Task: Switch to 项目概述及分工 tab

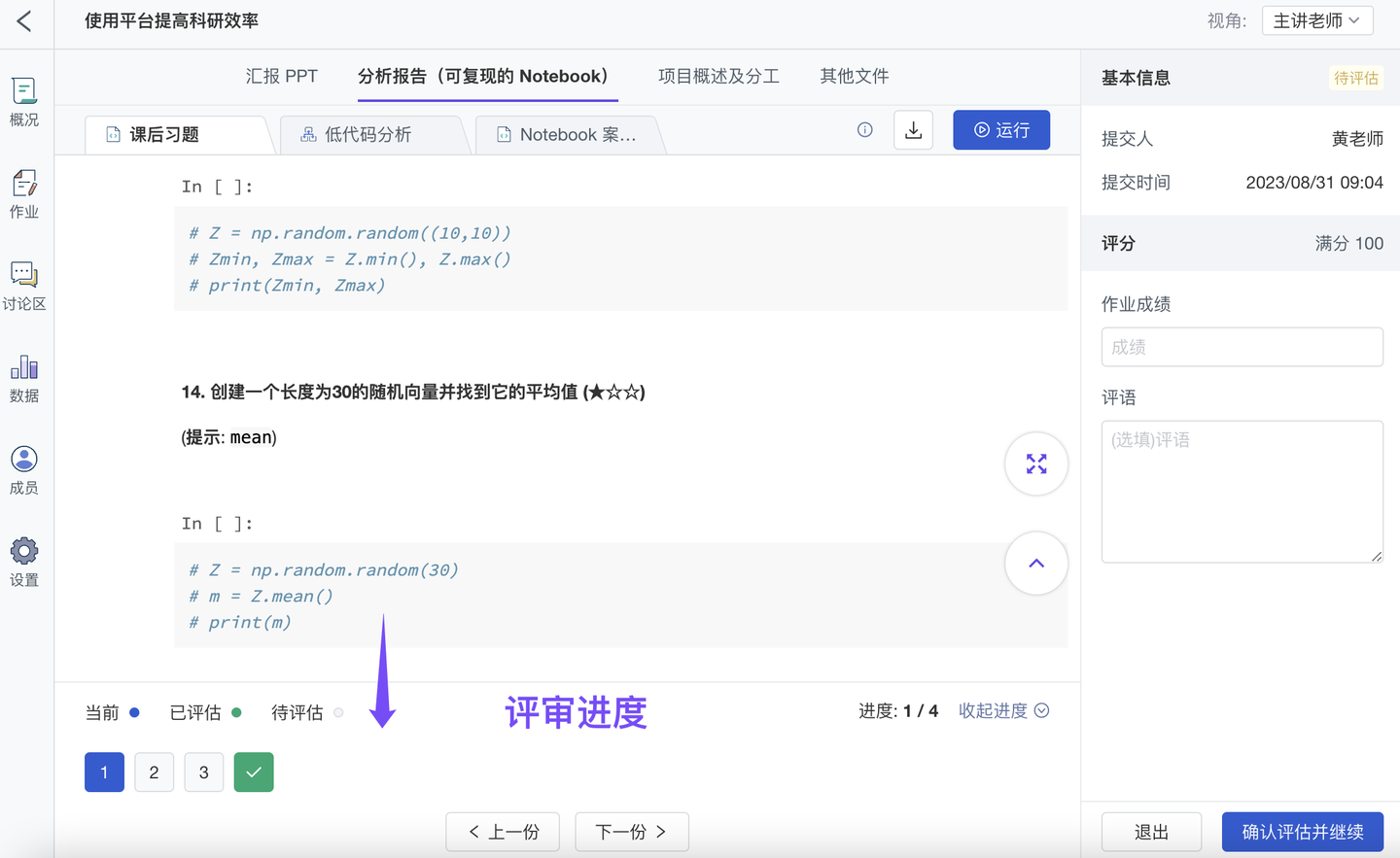Action: (x=718, y=76)
